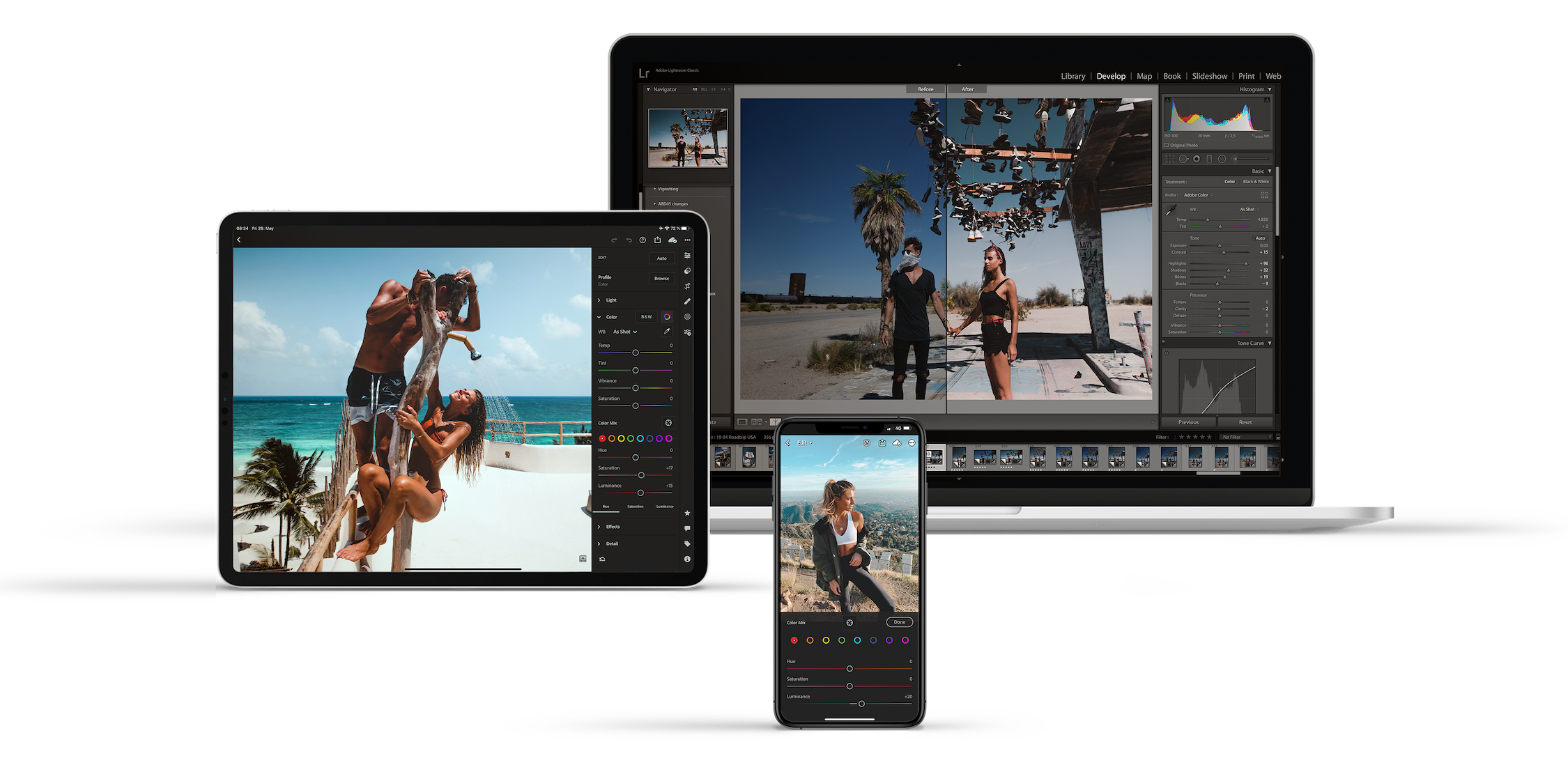Image resolution: width=1568 pixels, height=765 pixels.
Task: Open the Print module
Action: click(1246, 76)
